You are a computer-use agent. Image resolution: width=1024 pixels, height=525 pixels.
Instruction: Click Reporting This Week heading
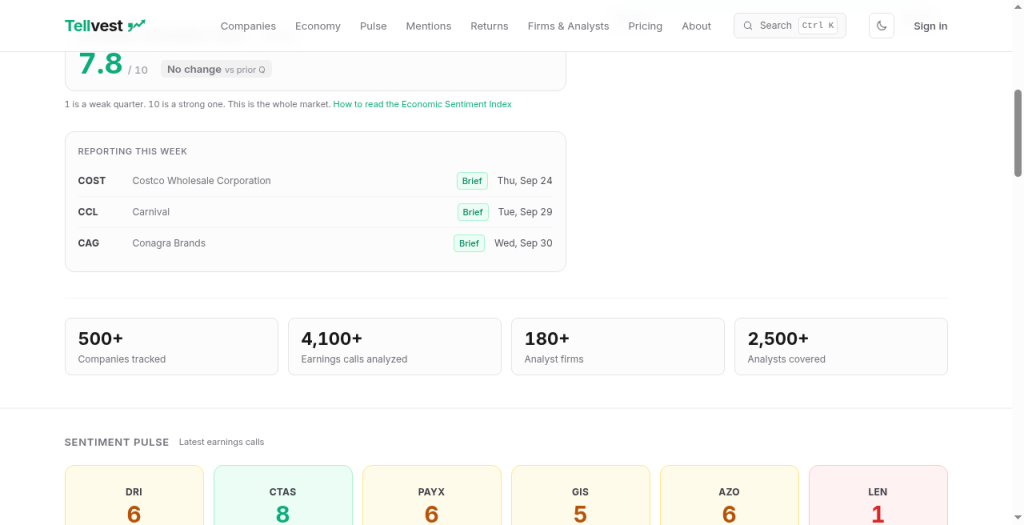coord(133,151)
